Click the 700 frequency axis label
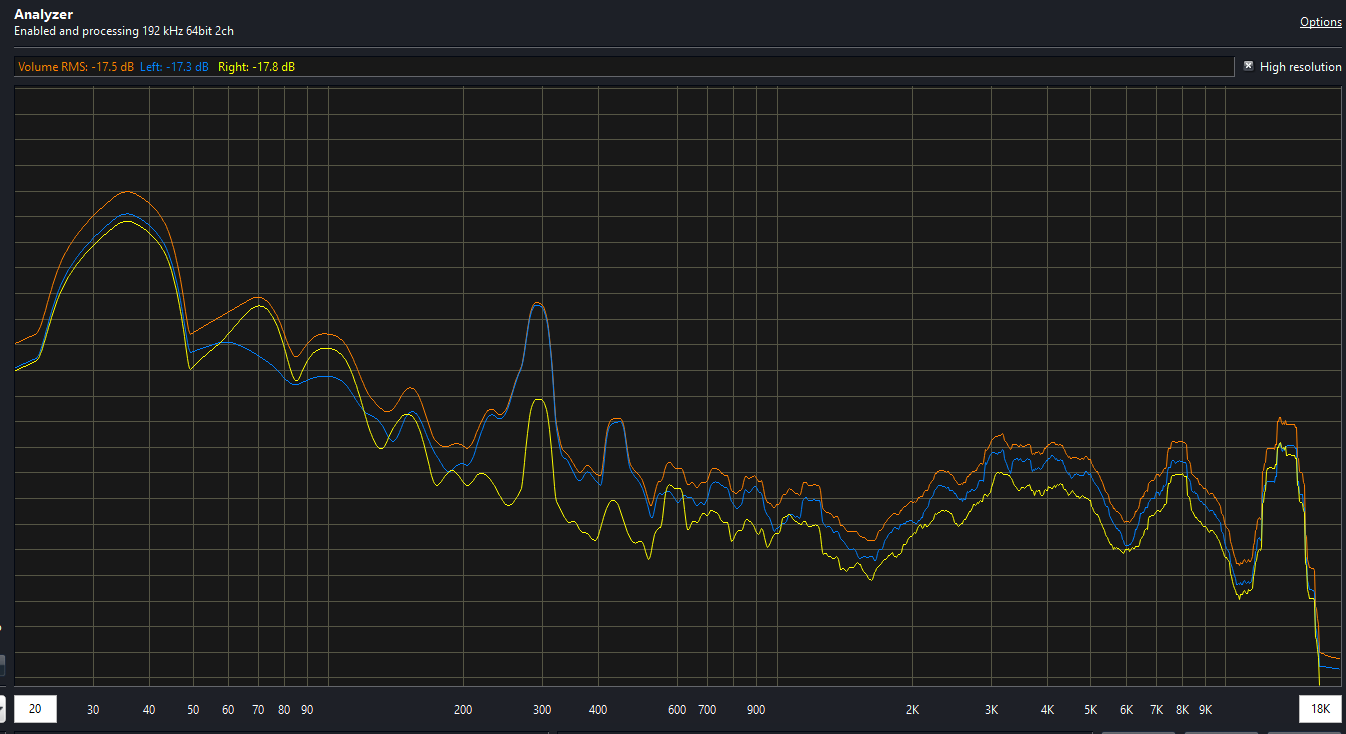 [x=707, y=710]
